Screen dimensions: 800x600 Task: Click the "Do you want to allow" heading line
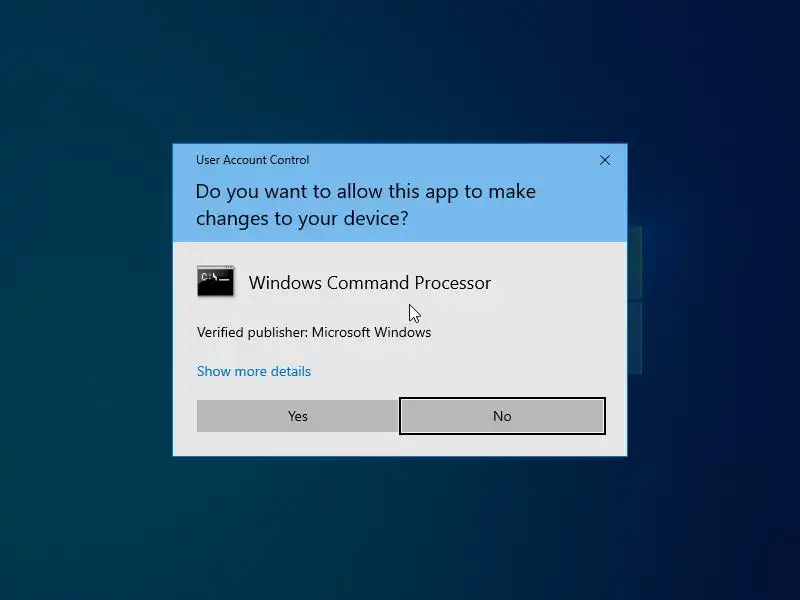click(x=366, y=191)
